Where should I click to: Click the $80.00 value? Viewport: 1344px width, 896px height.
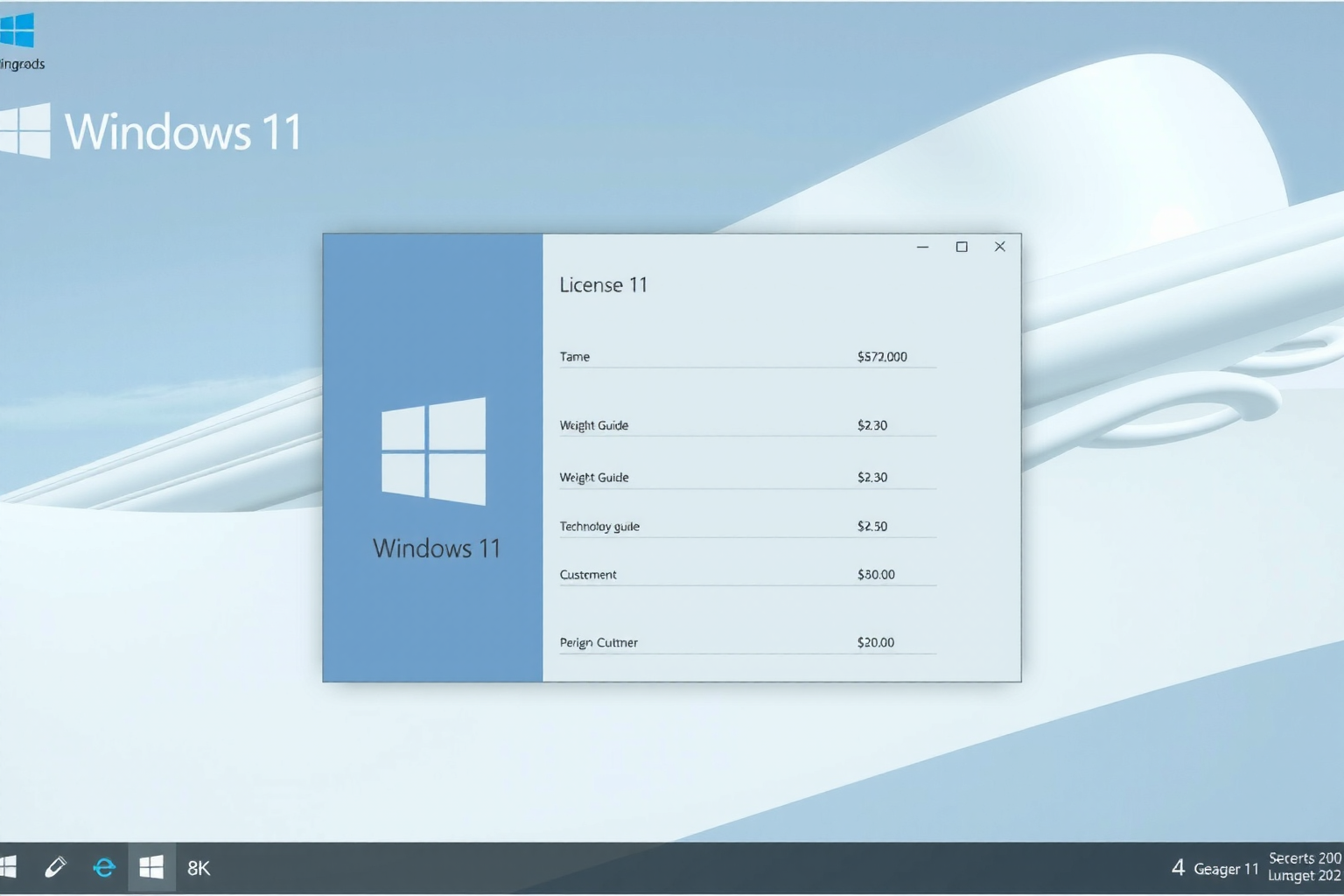(876, 574)
